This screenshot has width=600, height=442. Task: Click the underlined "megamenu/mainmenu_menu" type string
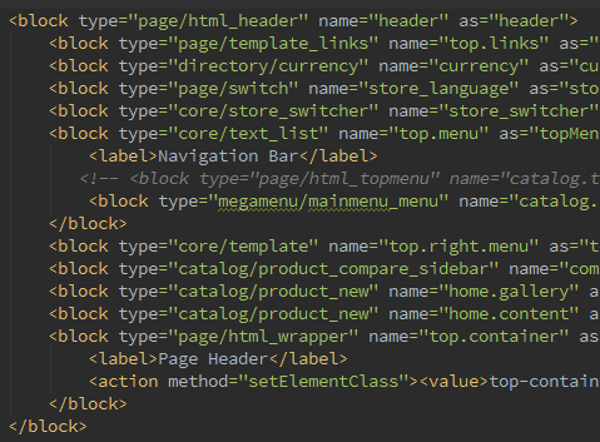[328, 202]
